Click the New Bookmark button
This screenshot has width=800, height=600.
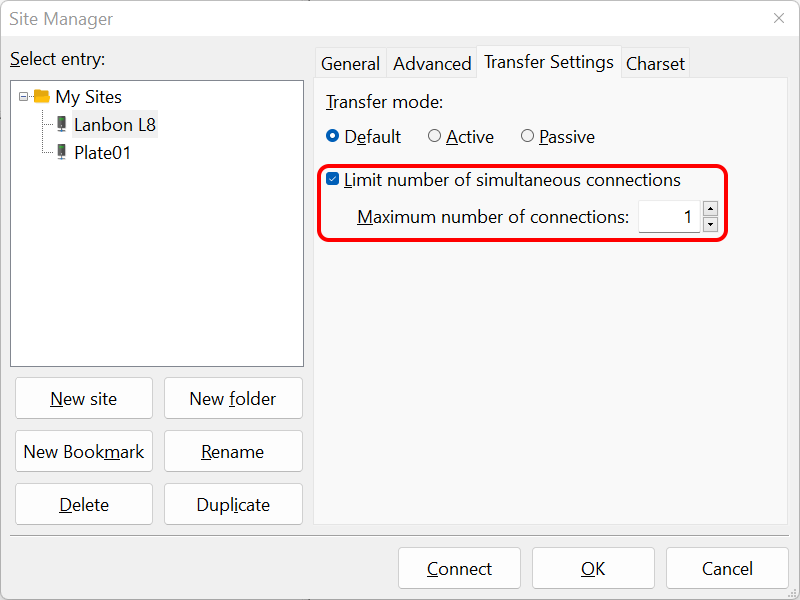point(84,451)
